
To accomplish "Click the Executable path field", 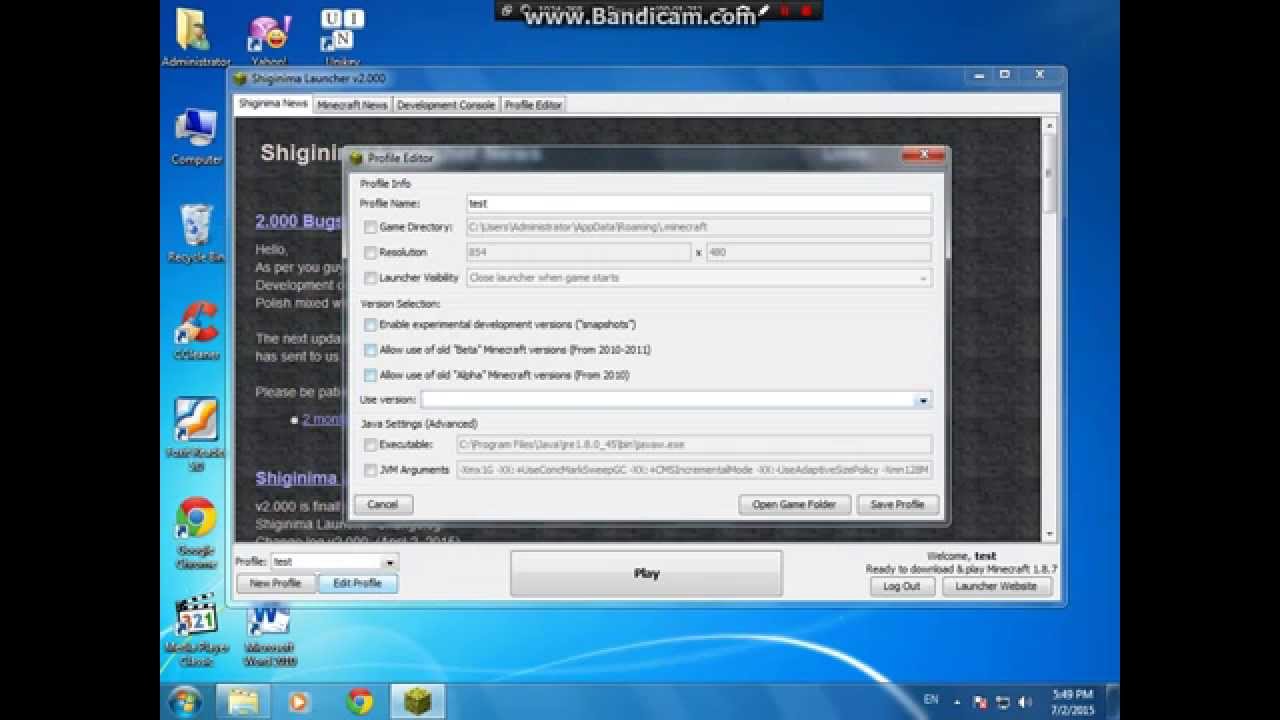I will (x=694, y=444).
